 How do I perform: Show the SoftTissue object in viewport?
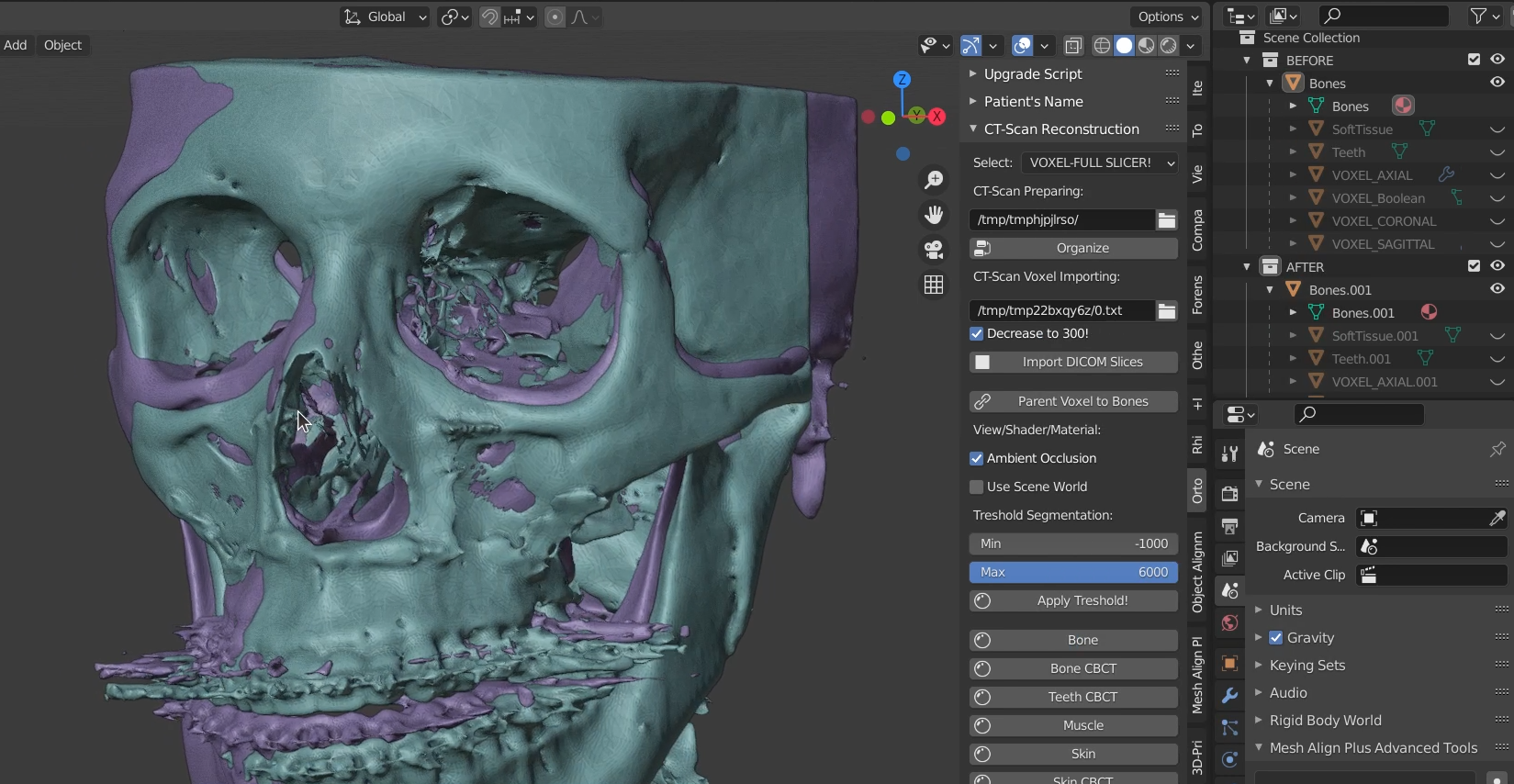(1497, 129)
